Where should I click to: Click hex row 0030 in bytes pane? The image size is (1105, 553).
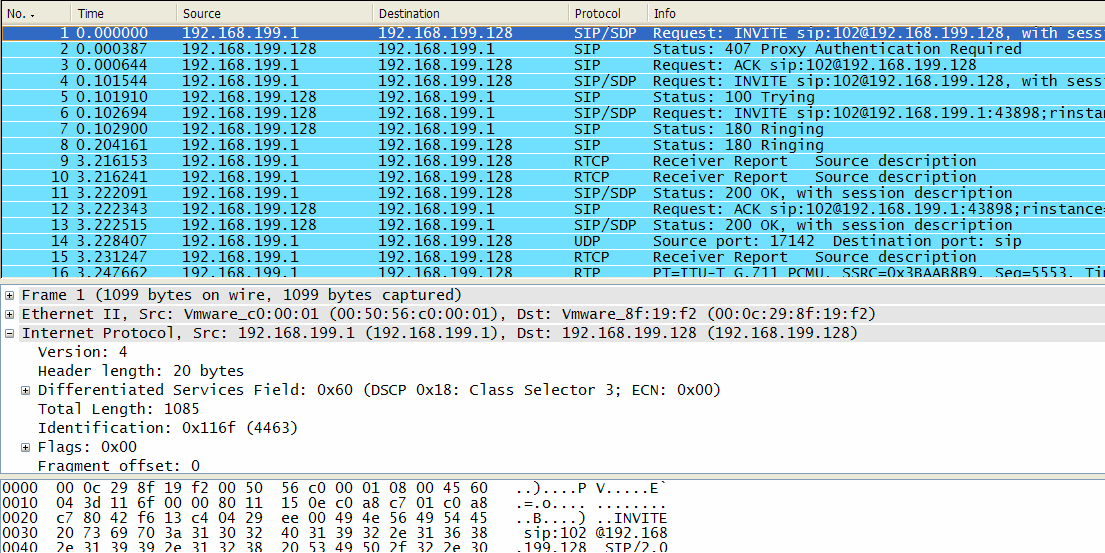[335, 533]
